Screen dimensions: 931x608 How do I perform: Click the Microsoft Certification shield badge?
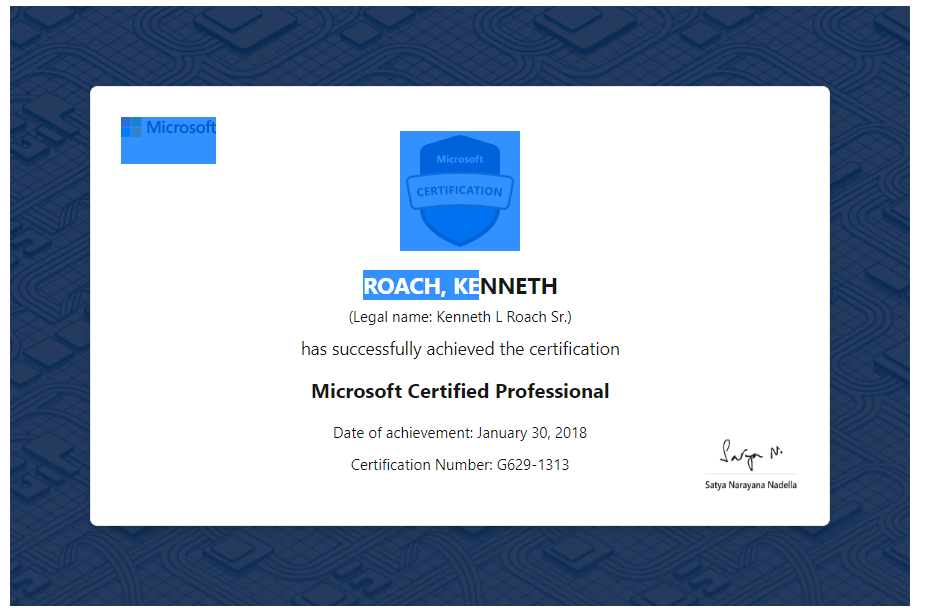click(x=460, y=191)
